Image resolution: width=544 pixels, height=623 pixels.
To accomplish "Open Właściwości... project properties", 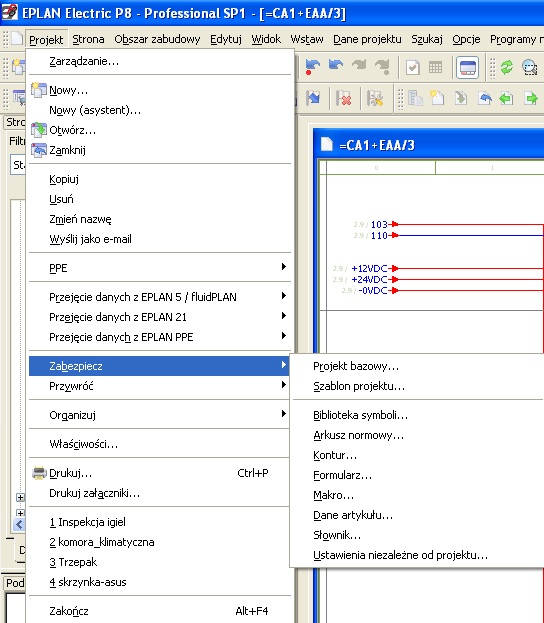I will coord(160,444).
